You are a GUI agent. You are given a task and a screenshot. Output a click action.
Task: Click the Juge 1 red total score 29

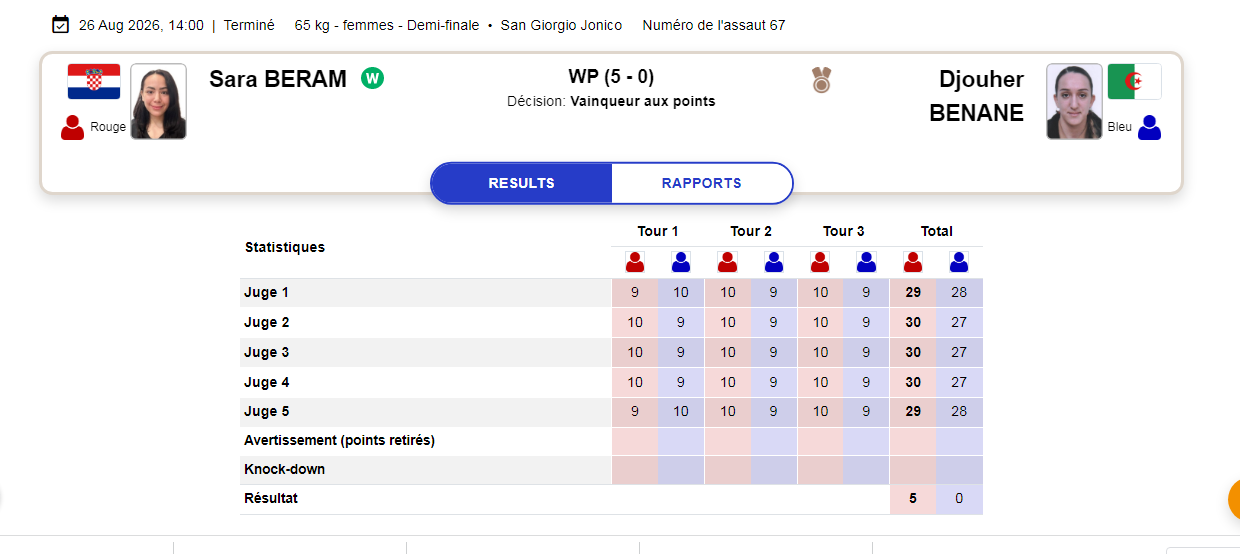point(913,293)
